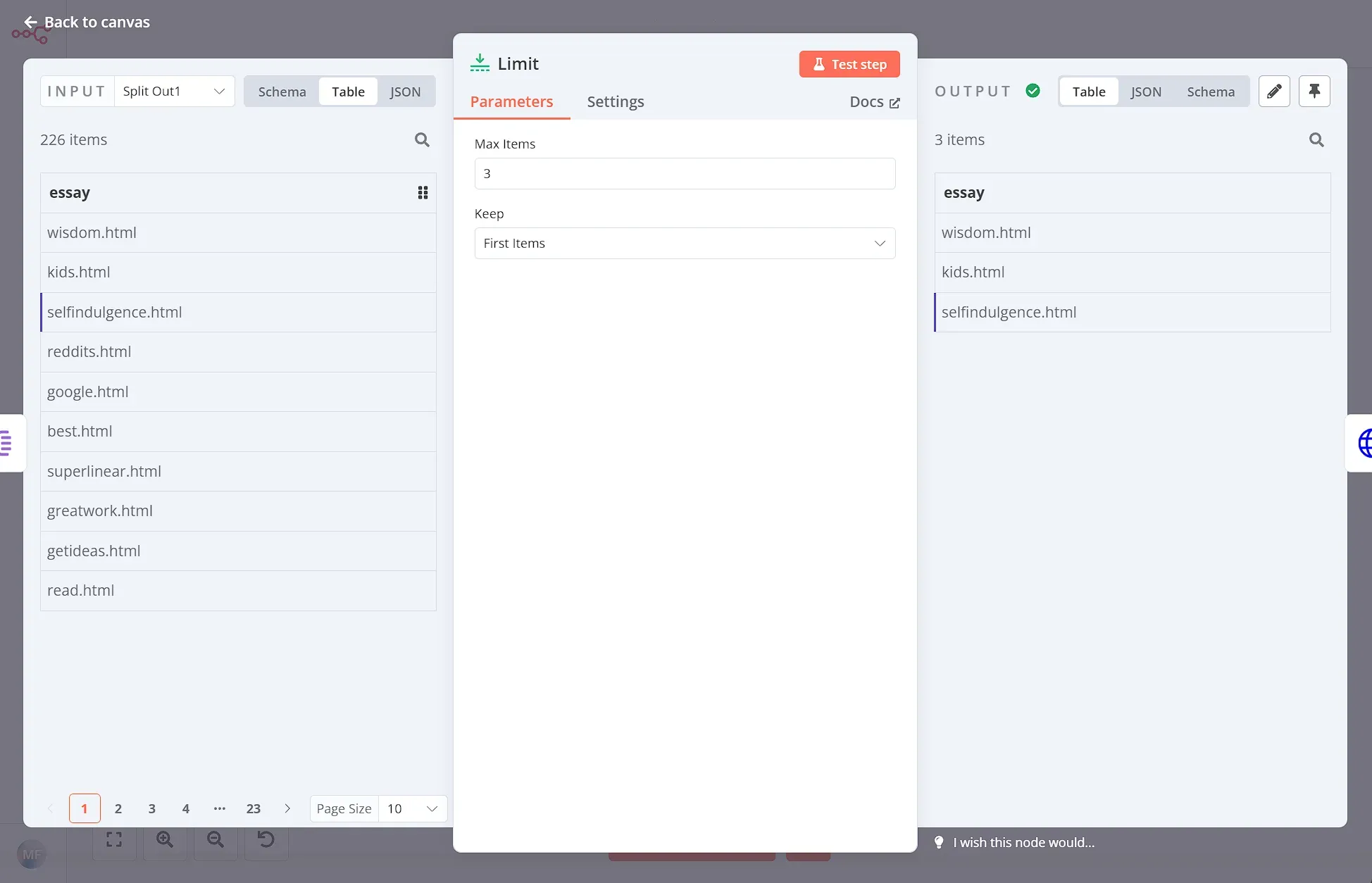This screenshot has width=1372, height=883.
Task: Click the output panel search magnifier icon
Action: [1316, 139]
